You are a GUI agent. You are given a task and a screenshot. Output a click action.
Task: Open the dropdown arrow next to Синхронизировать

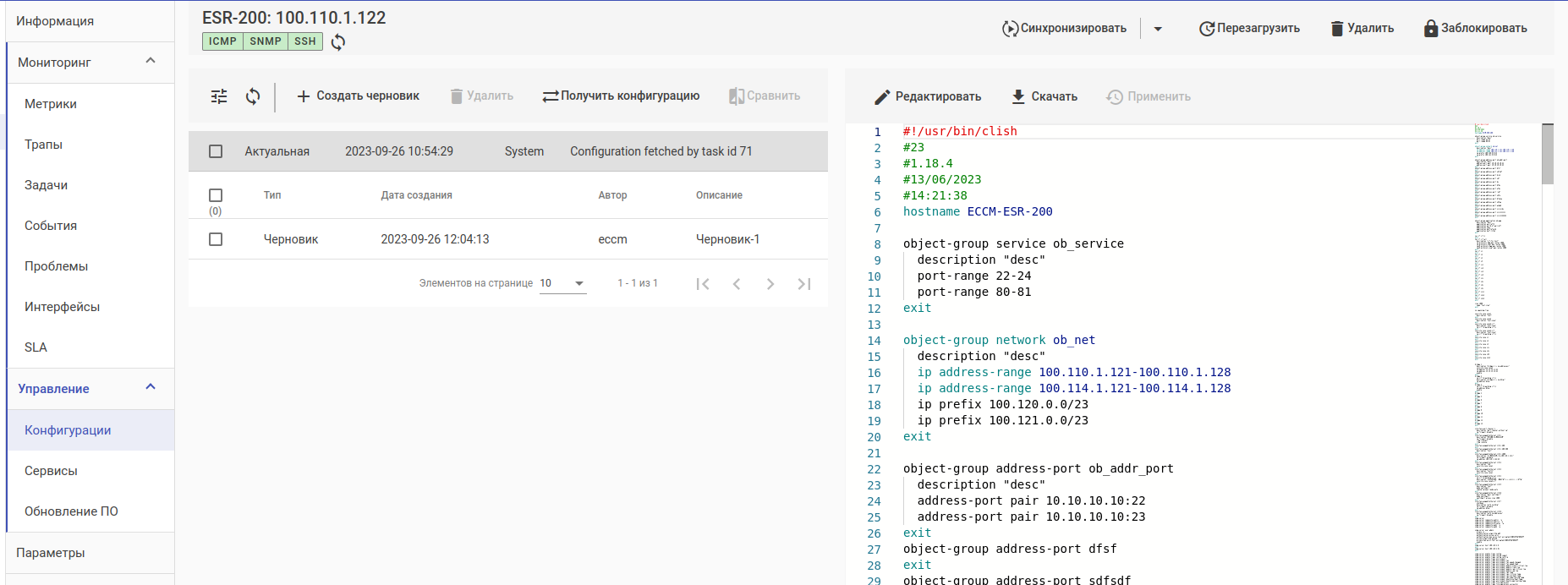[1158, 29]
